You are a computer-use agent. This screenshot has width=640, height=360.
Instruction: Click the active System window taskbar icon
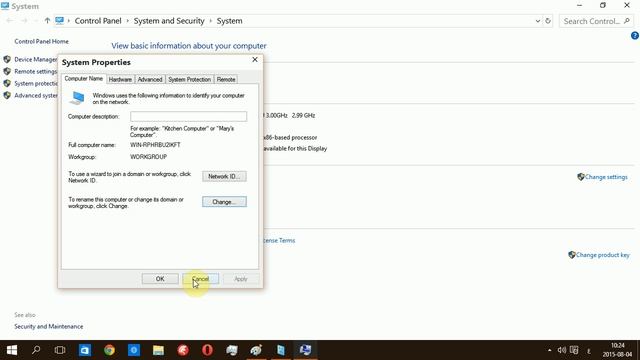coord(305,350)
